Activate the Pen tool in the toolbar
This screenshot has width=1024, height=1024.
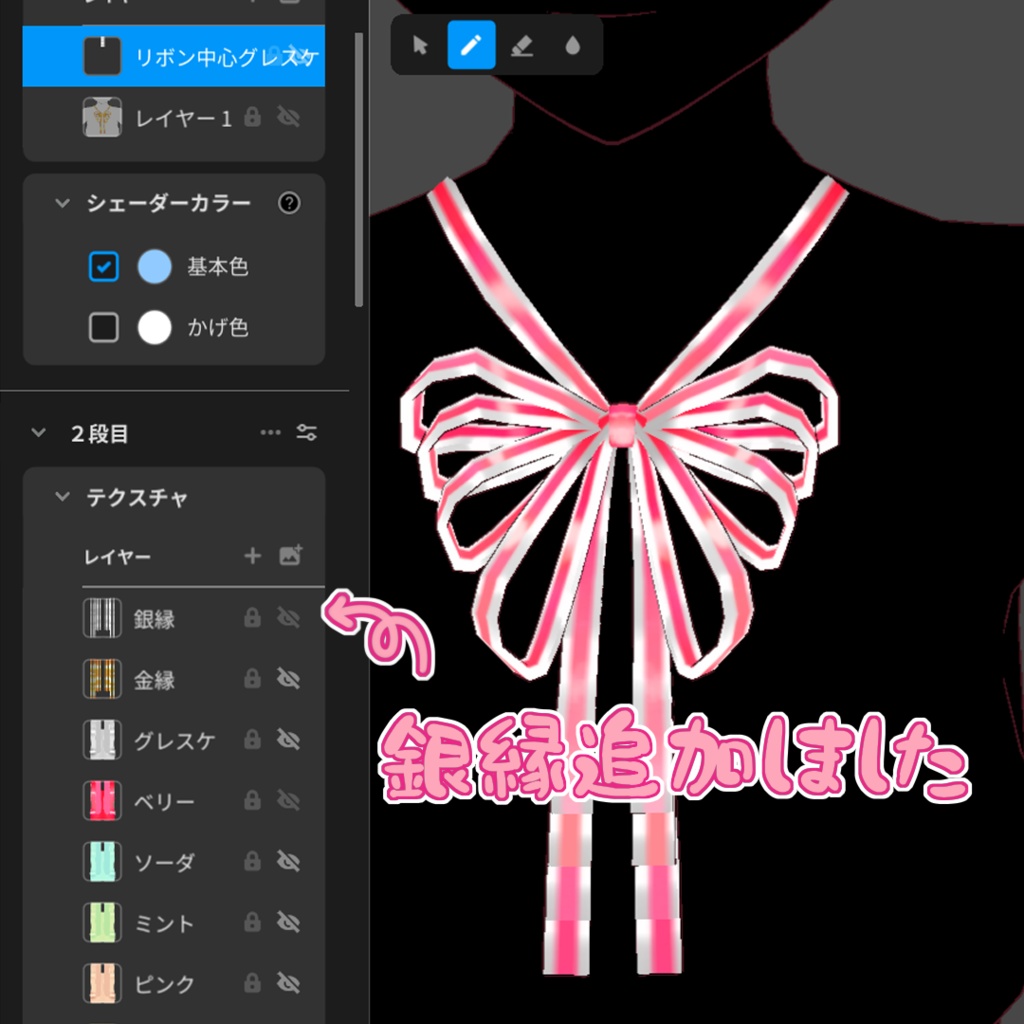[x=472, y=45]
